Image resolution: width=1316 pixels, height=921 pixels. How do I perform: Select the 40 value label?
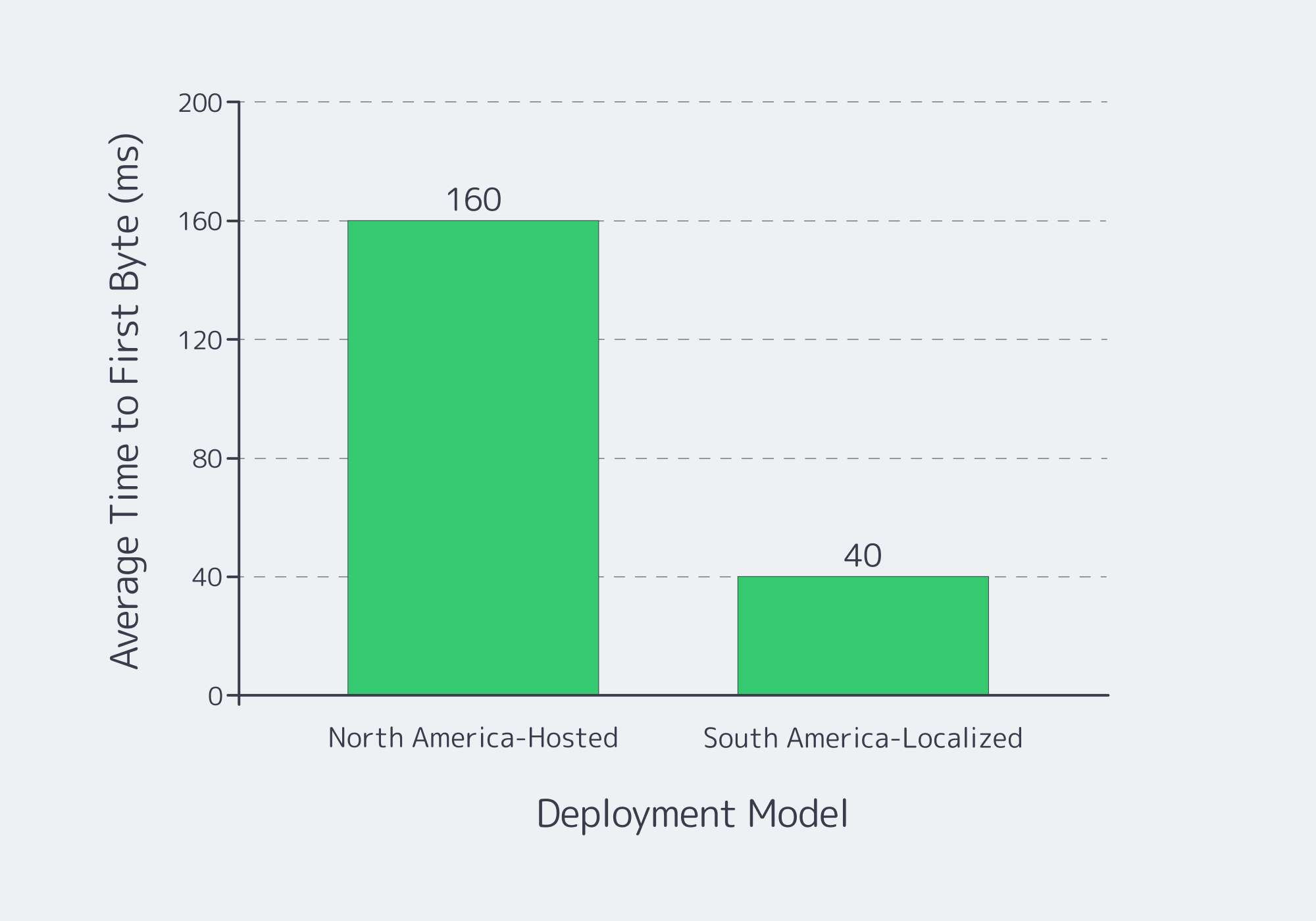point(863,555)
